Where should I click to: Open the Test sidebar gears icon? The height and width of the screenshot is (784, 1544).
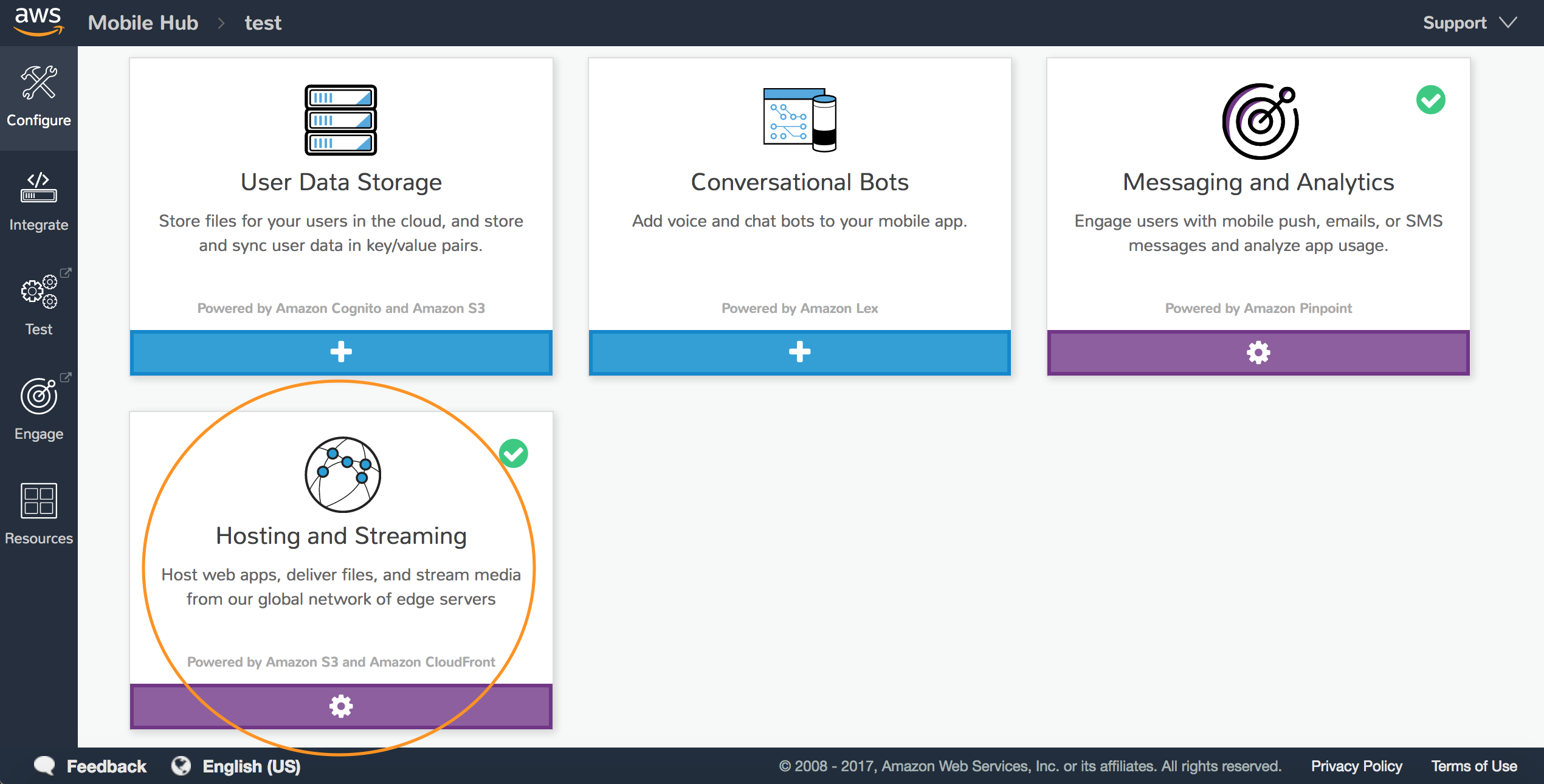(39, 292)
